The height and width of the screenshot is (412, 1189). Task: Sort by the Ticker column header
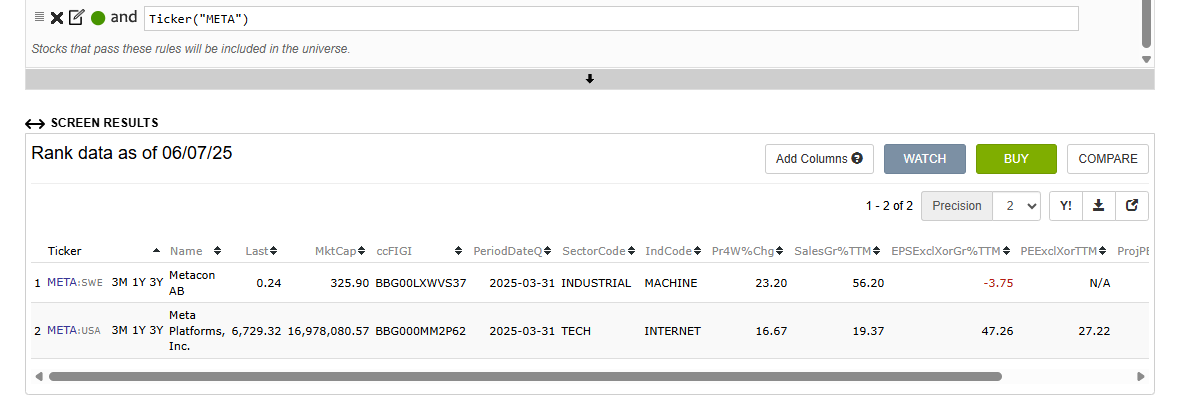pyautogui.click(x=103, y=250)
